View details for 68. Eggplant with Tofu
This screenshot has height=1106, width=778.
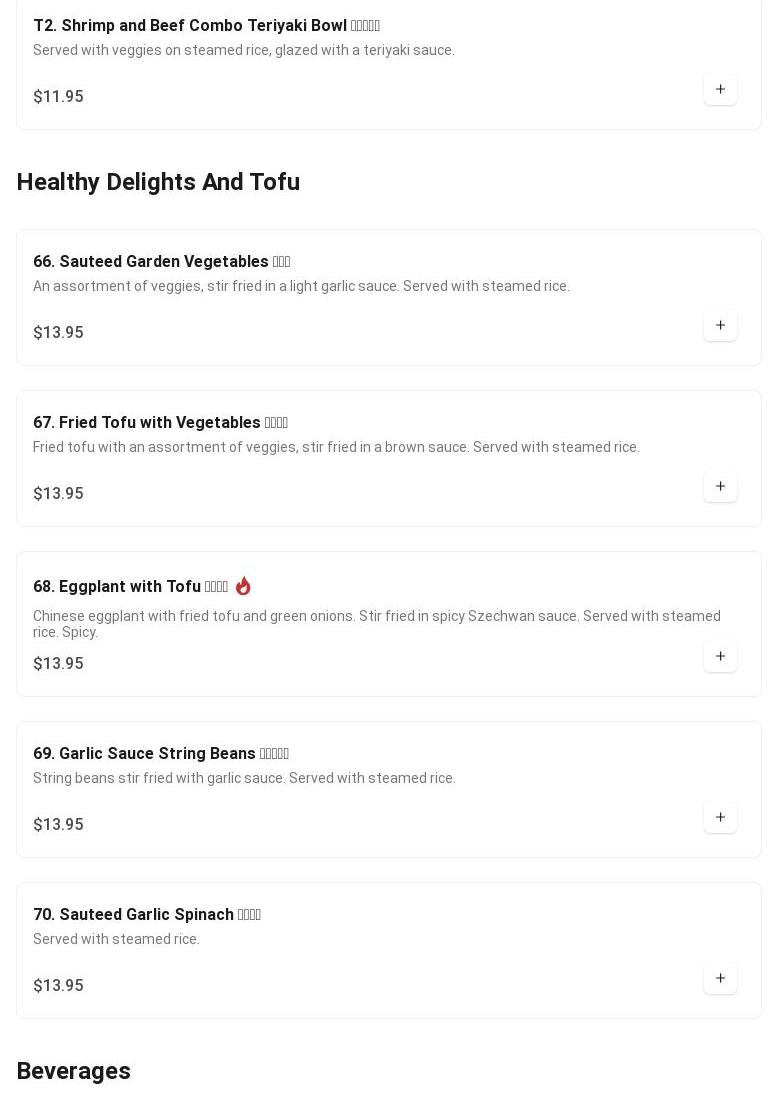coord(117,586)
